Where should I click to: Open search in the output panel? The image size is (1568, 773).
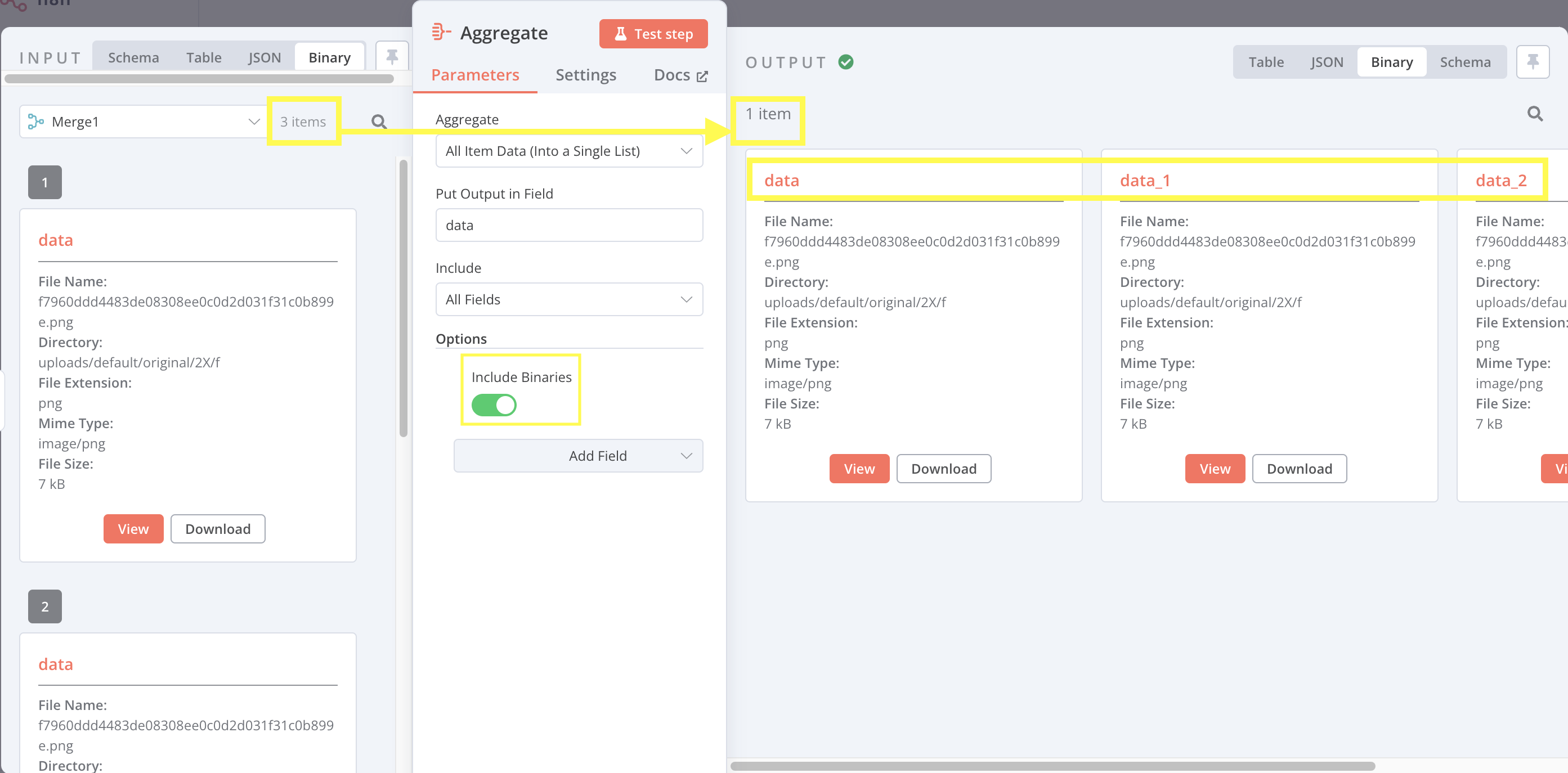click(x=1535, y=114)
